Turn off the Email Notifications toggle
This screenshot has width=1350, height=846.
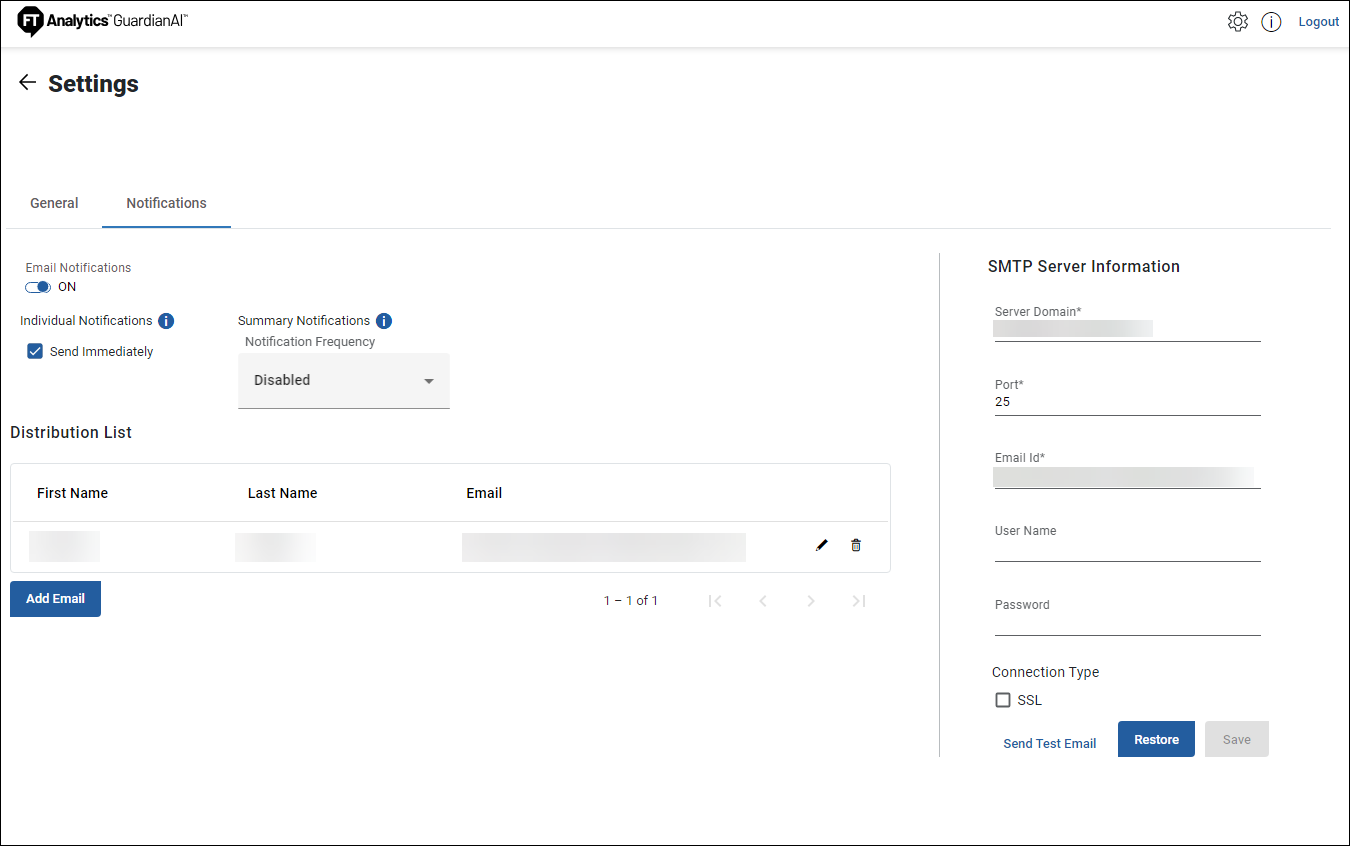(x=38, y=287)
